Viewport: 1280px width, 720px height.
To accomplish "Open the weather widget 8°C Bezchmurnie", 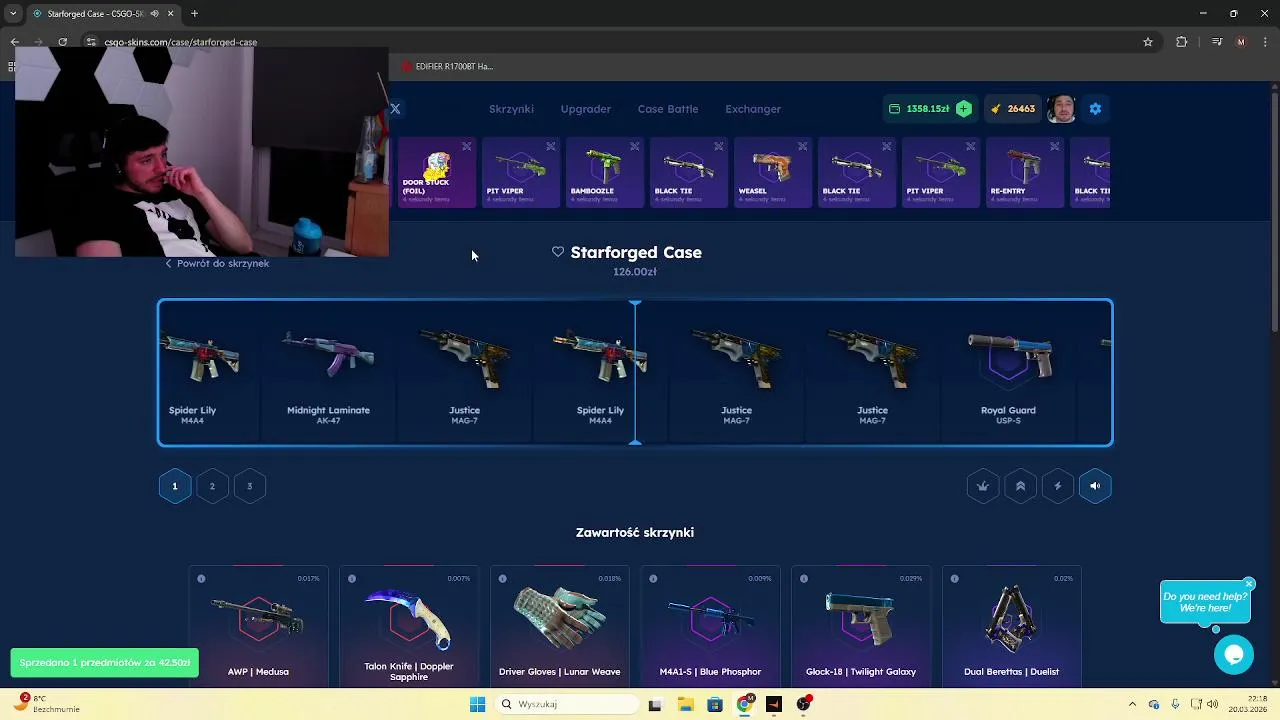I will click(45, 704).
